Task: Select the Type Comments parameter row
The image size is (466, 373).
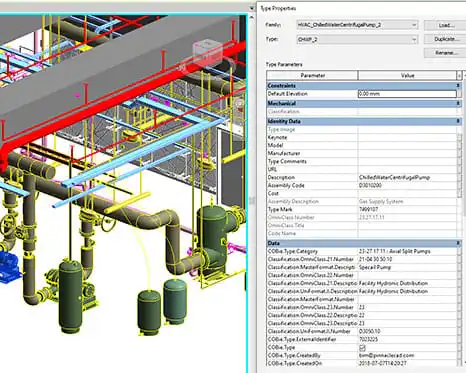Action: click(363, 161)
